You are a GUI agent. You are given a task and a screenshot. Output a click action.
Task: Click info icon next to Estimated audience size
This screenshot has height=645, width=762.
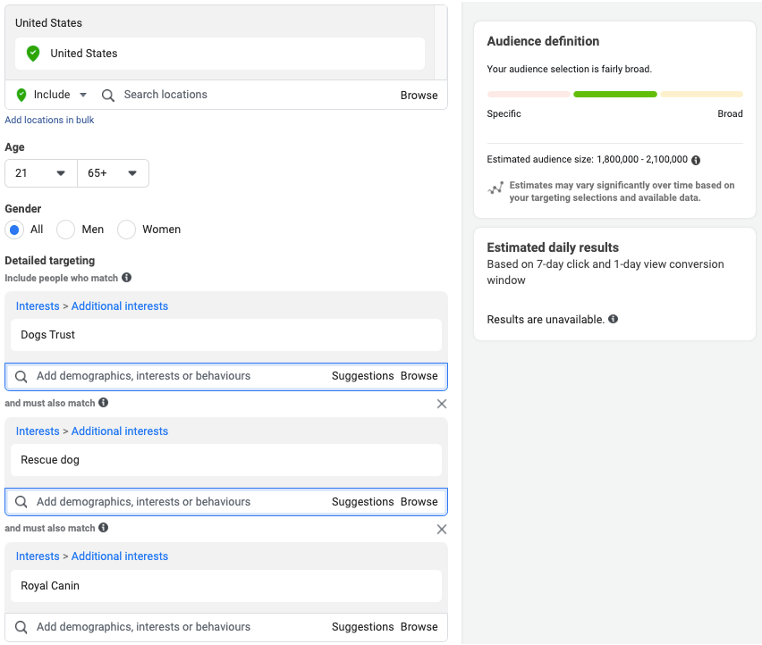click(x=696, y=160)
